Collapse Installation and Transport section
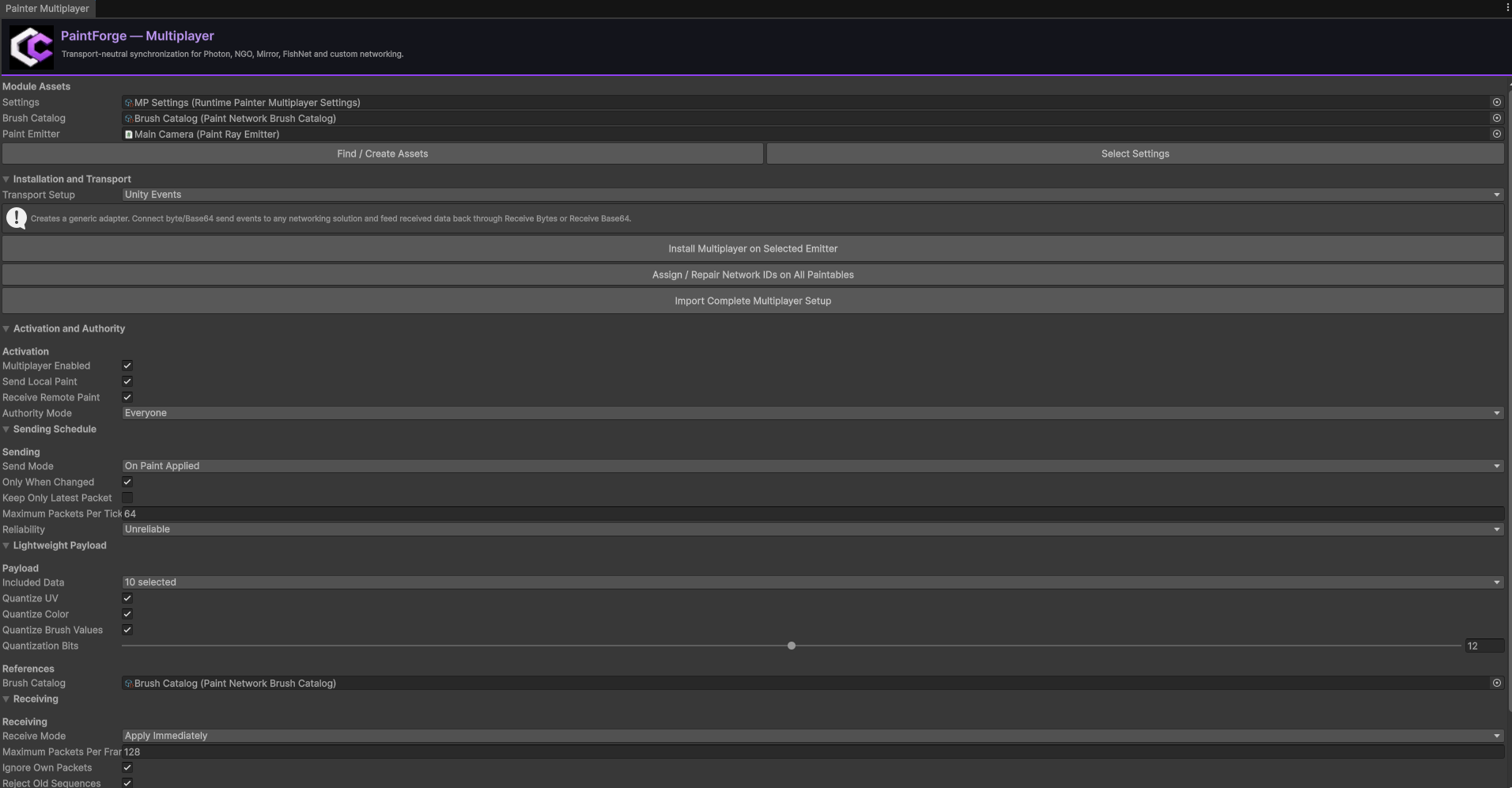1512x788 pixels. (6, 180)
